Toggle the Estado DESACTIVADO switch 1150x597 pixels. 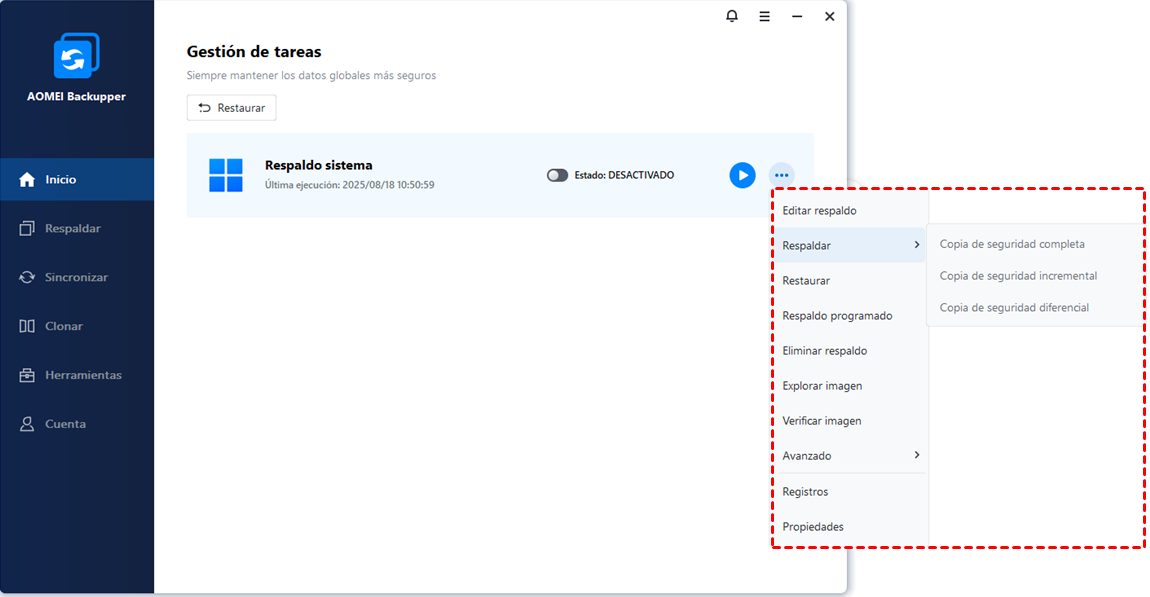click(x=557, y=175)
